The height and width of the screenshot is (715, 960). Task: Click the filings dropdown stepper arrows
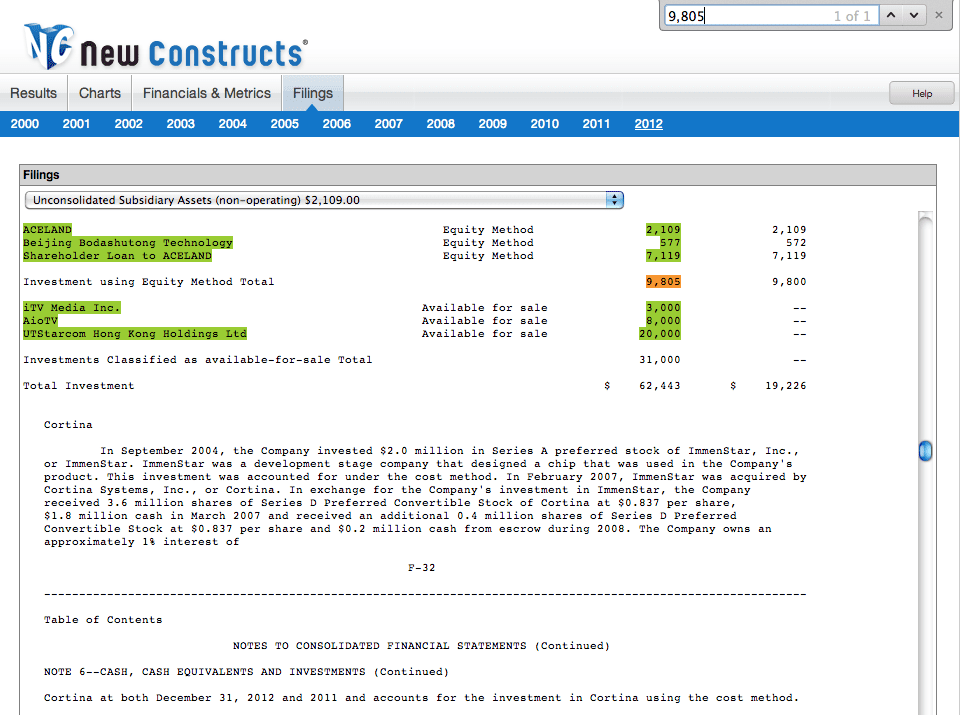pyautogui.click(x=614, y=200)
